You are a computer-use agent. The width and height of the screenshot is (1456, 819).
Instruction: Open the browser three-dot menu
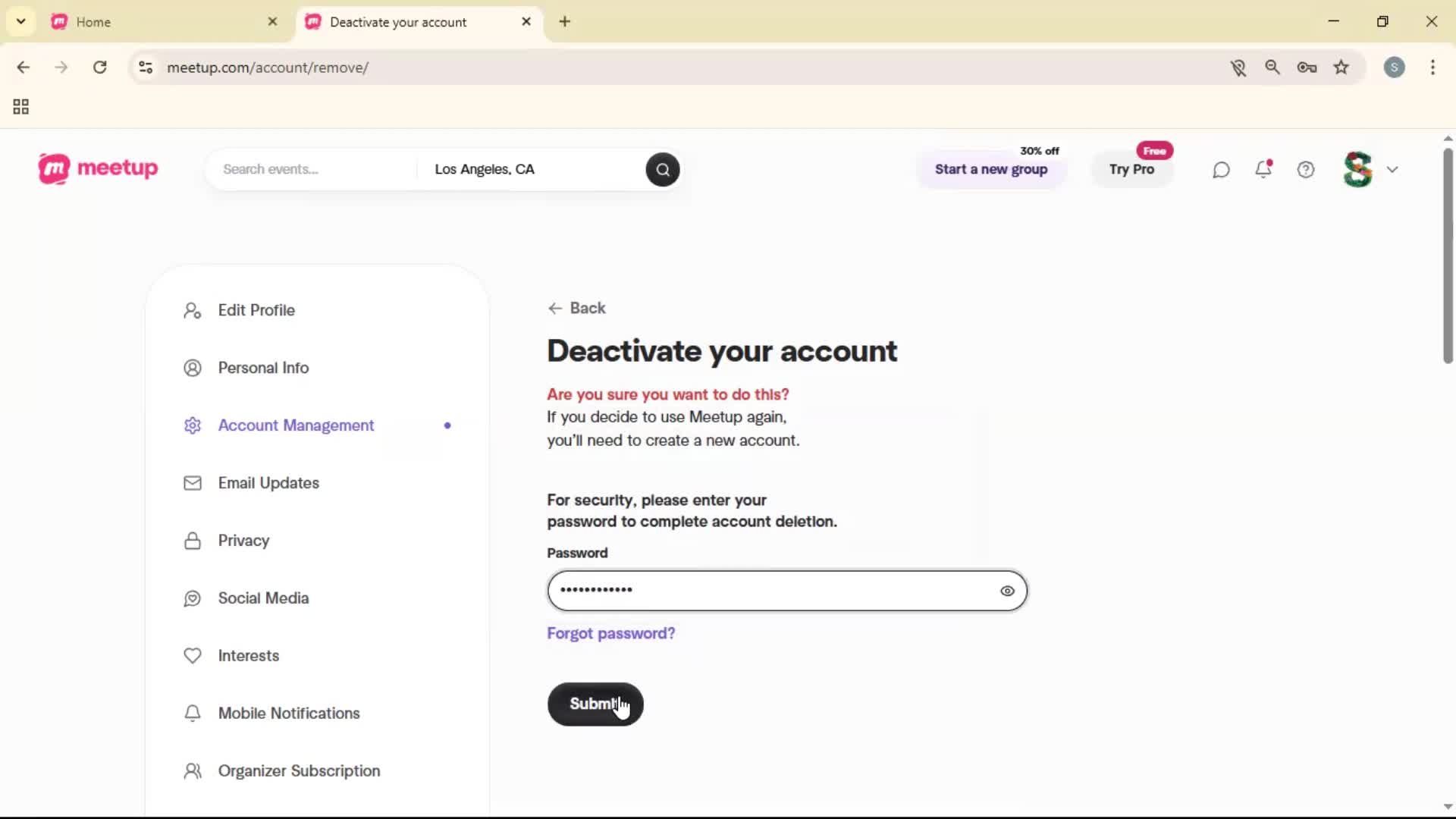(1433, 67)
